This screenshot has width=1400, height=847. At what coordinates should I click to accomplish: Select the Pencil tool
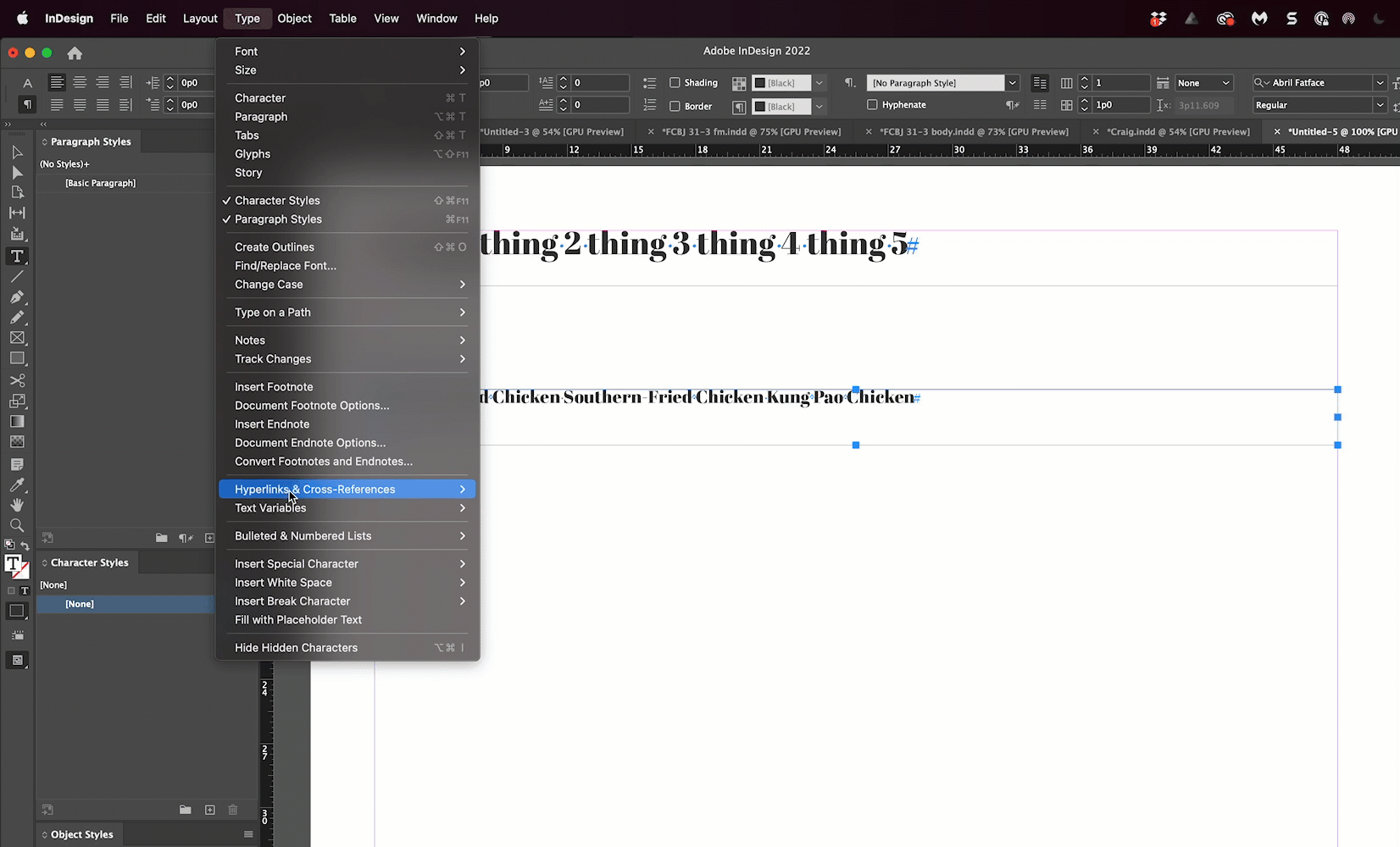point(17,318)
